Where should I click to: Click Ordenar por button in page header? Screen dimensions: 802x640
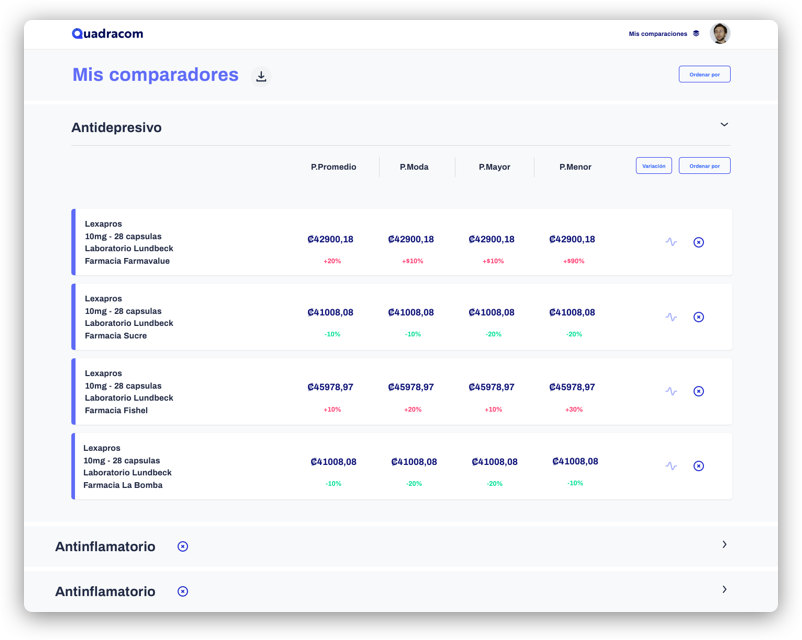704,74
